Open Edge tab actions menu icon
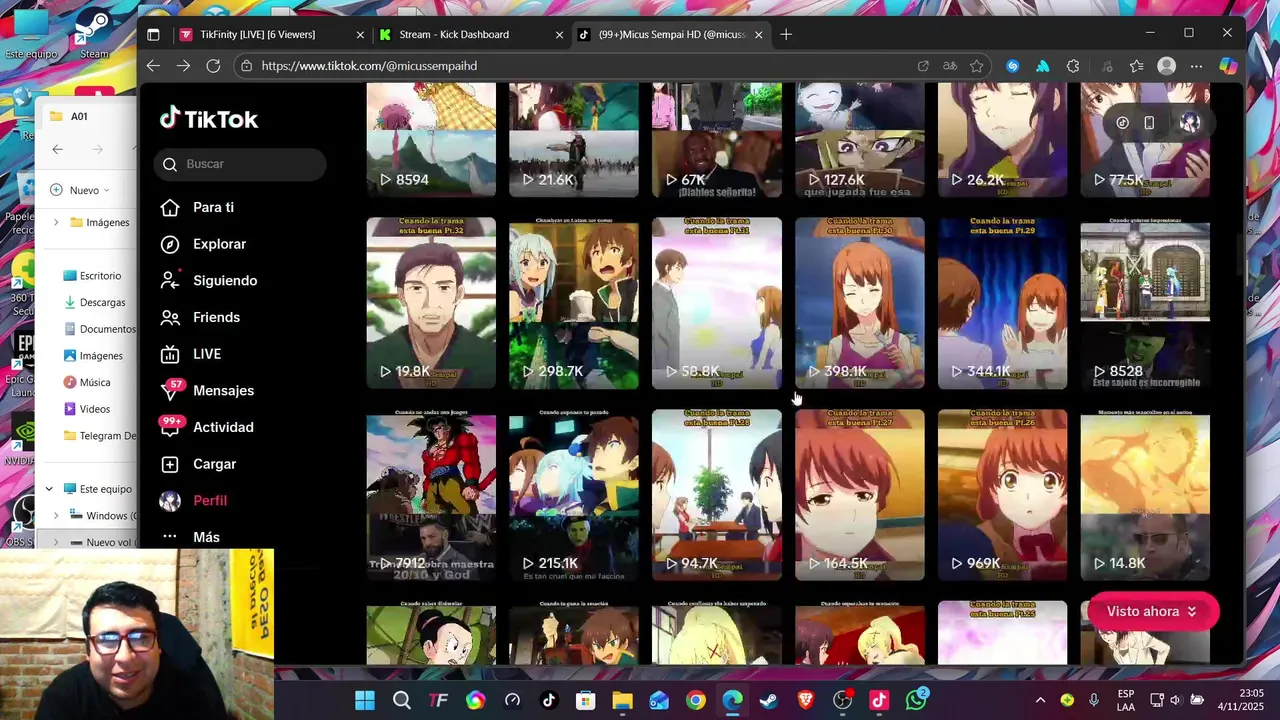This screenshot has width=1280, height=720. click(x=153, y=34)
